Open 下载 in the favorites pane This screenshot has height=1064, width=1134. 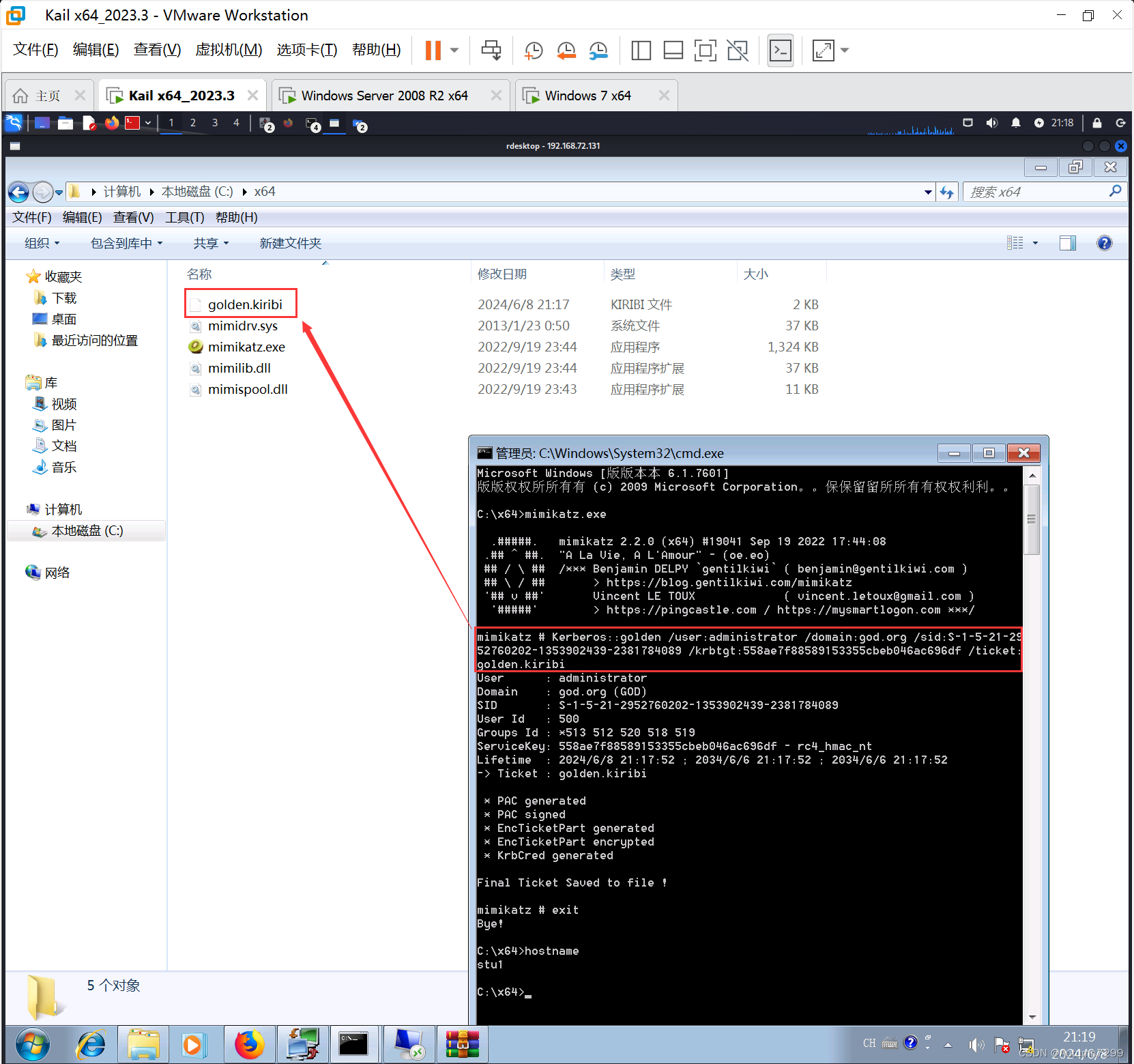click(x=64, y=298)
